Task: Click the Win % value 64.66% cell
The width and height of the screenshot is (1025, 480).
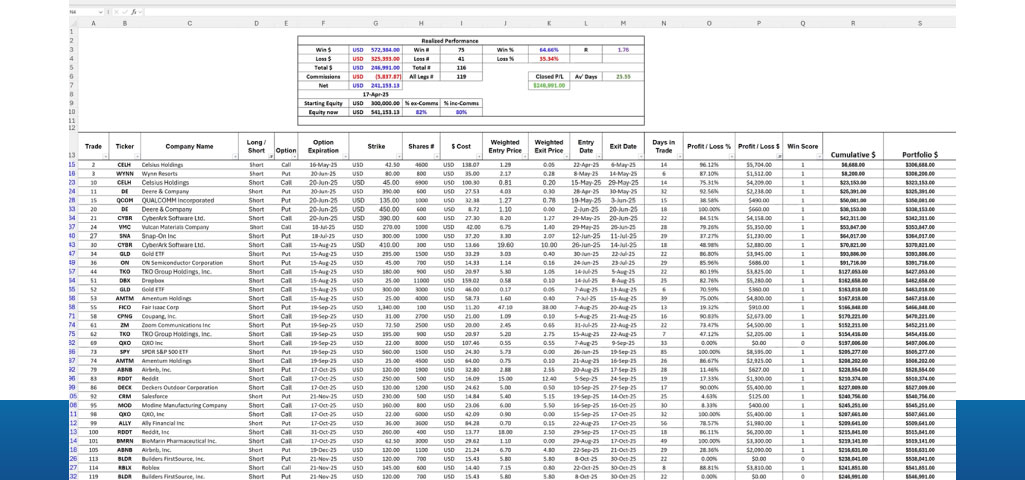Action: tap(549, 48)
